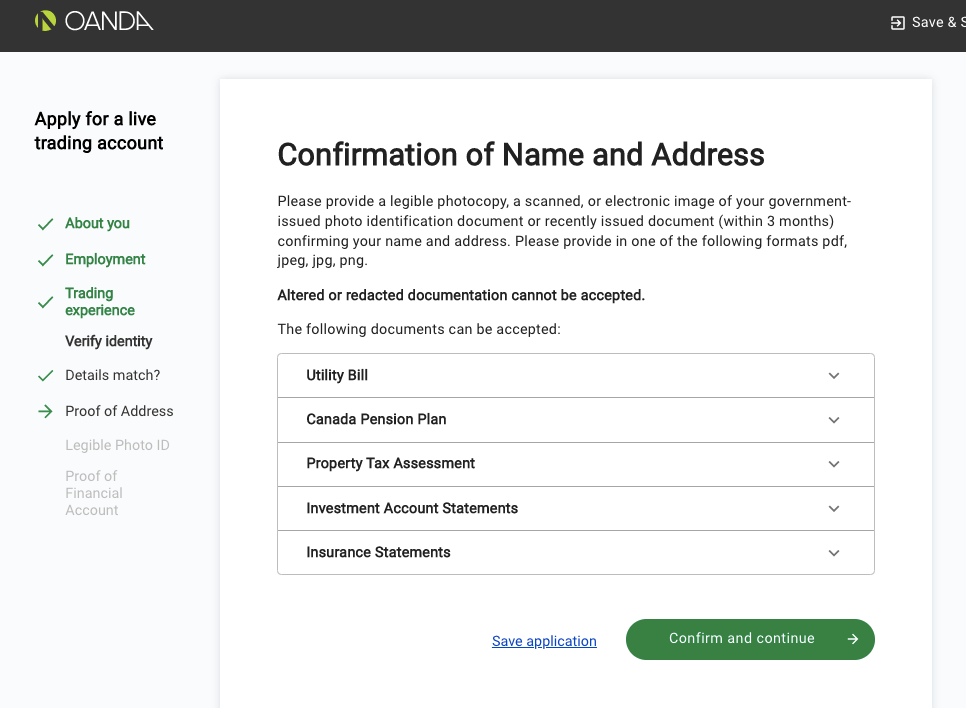Click the arrow beside Proof of Address
Viewport: 966px width, 708px height.
[46, 412]
